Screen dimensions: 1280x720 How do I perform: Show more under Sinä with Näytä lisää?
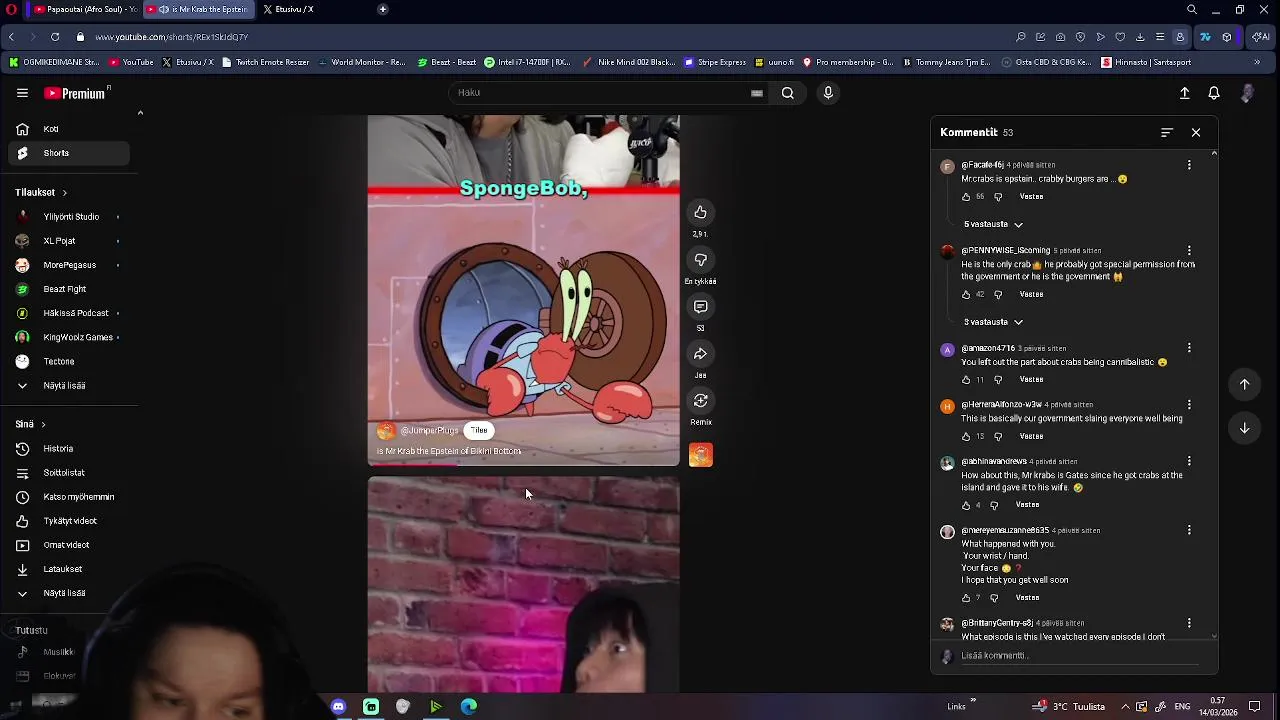(x=64, y=593)
